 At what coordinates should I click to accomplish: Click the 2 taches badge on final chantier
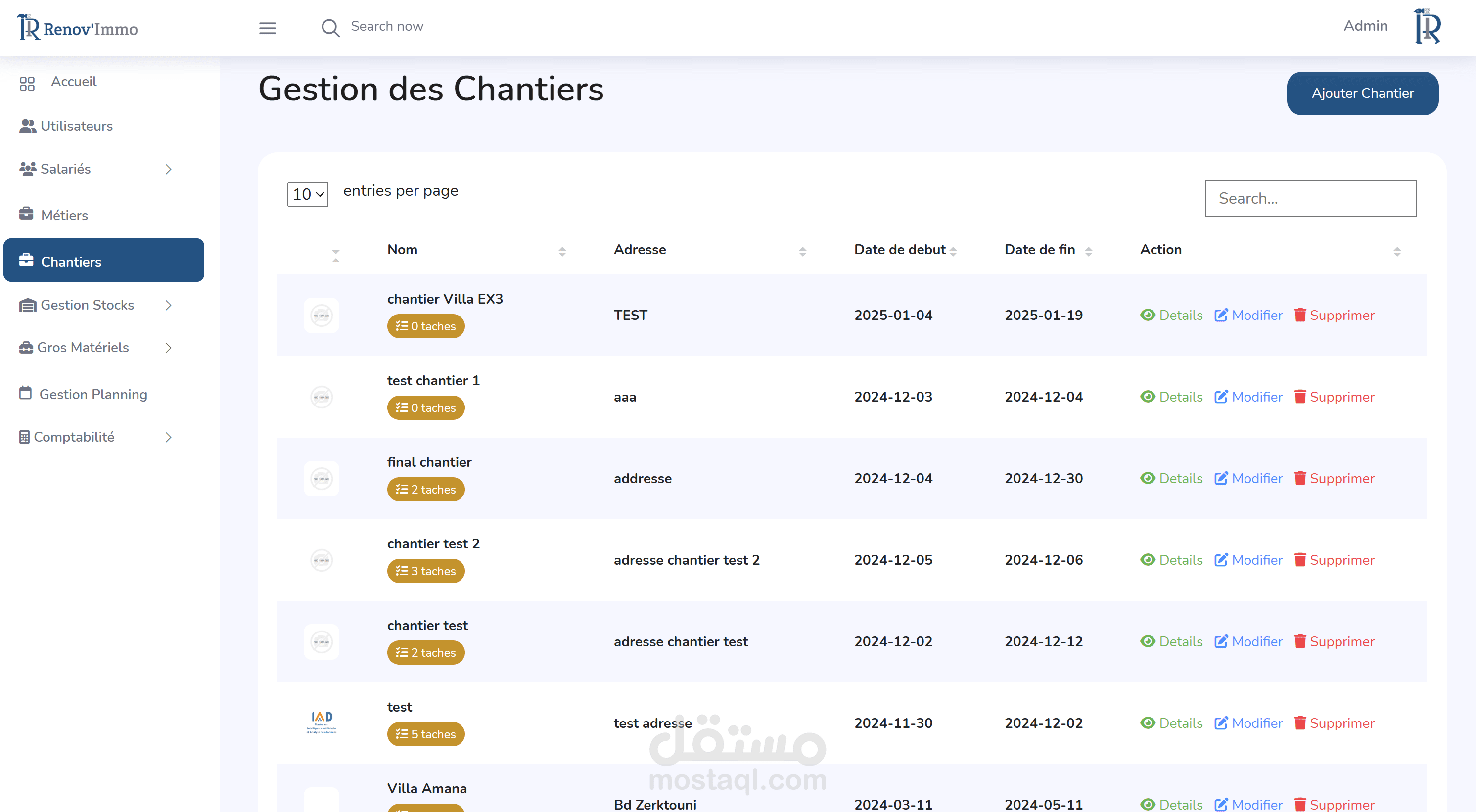[x=426, y=490]
